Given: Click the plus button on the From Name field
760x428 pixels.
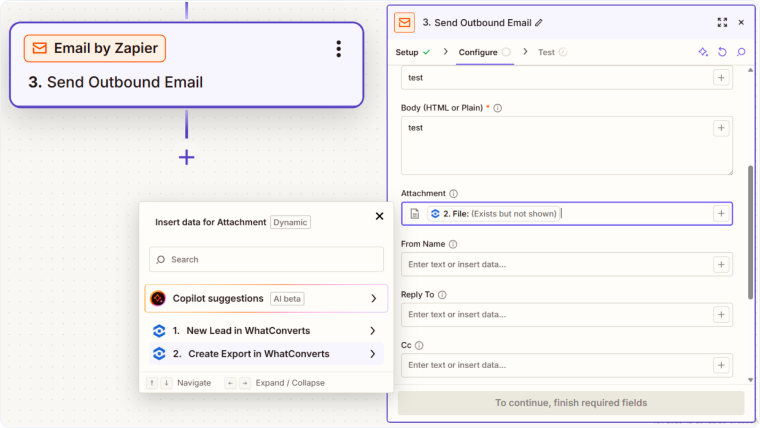Looking at the screenshot, I should tap(721, 265).
